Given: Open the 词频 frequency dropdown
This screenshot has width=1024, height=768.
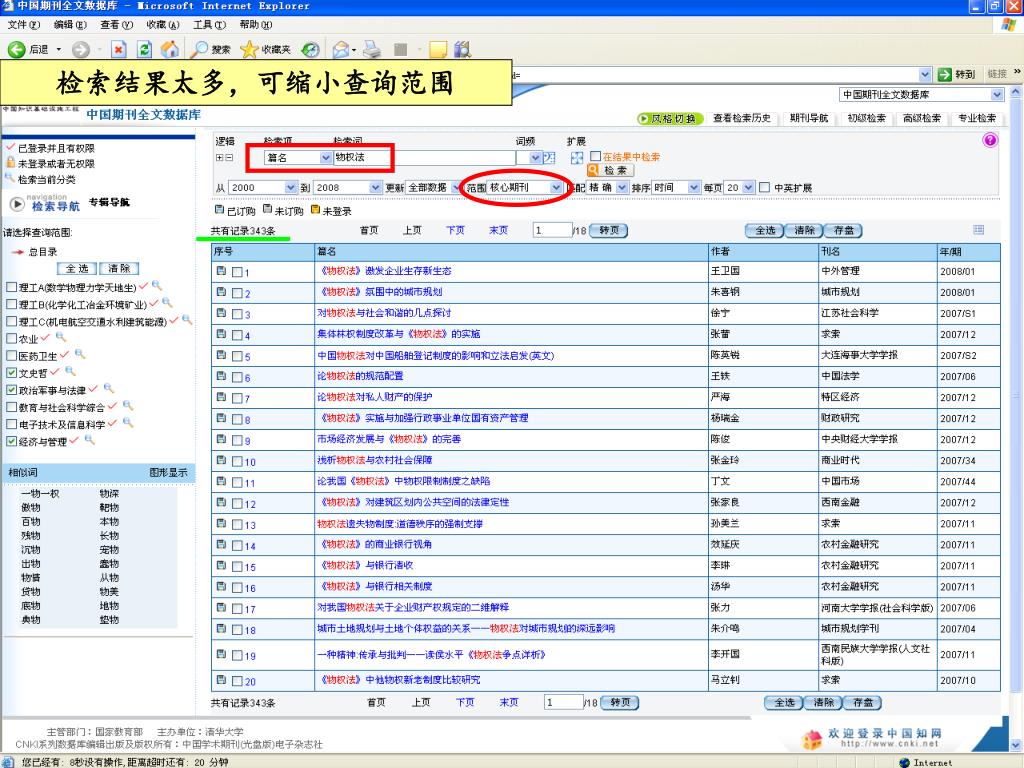Looking at the screenshot, I should (x=535, y=157).
